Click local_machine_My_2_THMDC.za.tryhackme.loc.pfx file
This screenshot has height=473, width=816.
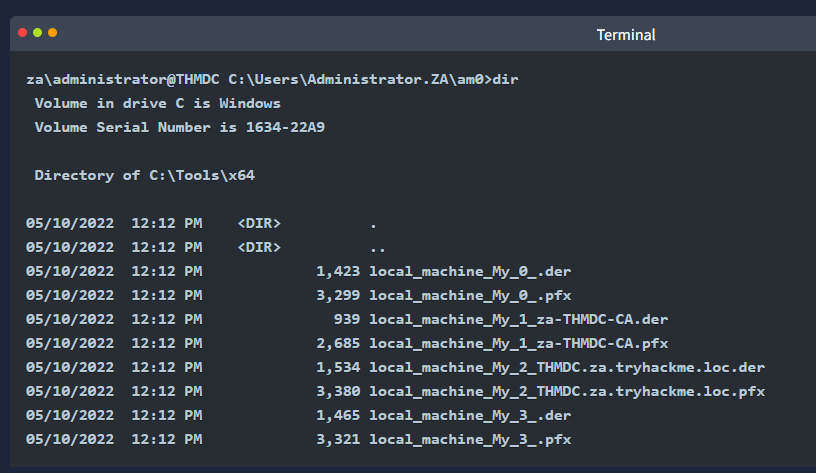point(567,391)
